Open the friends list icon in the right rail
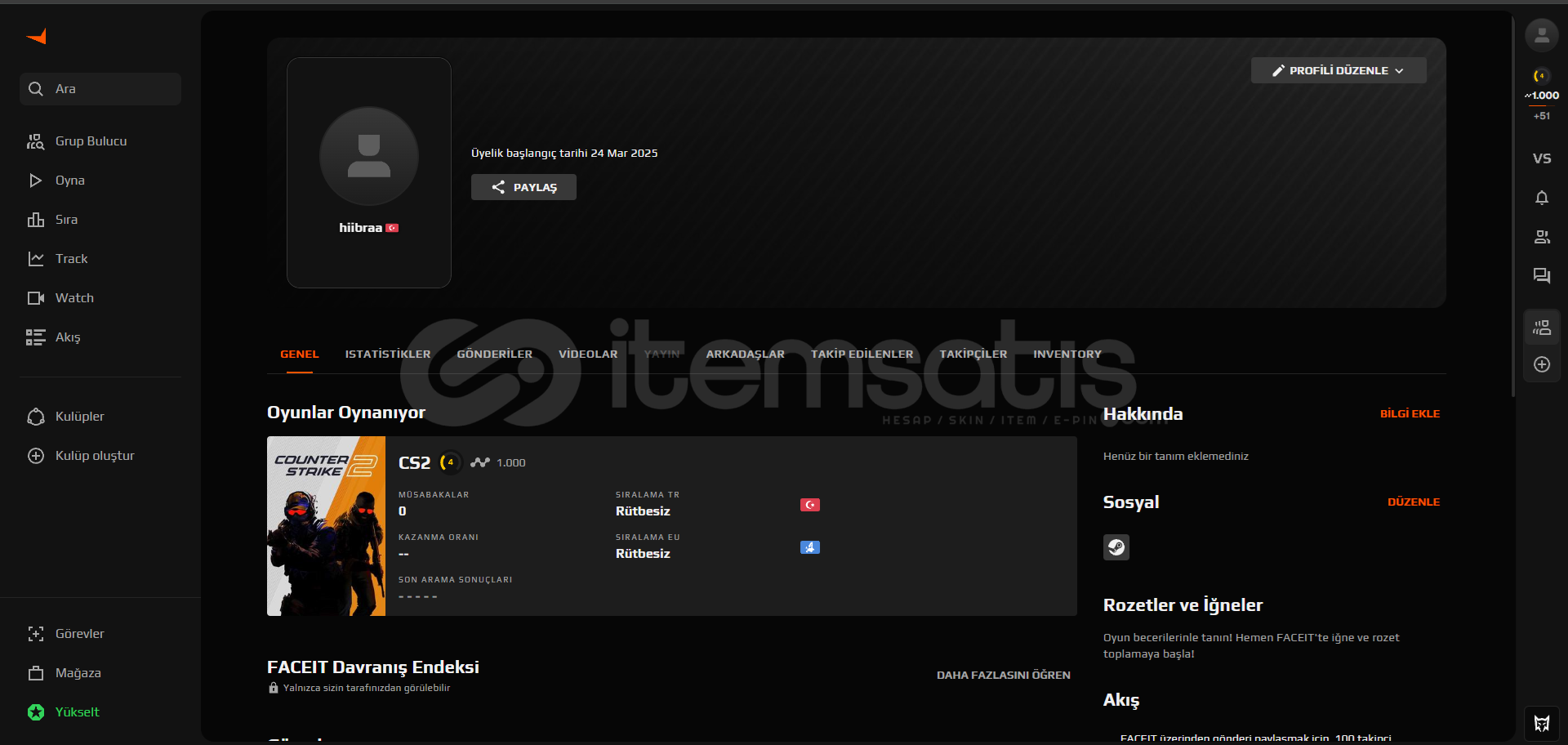The image size is (1568, 745). (1542, 237)
